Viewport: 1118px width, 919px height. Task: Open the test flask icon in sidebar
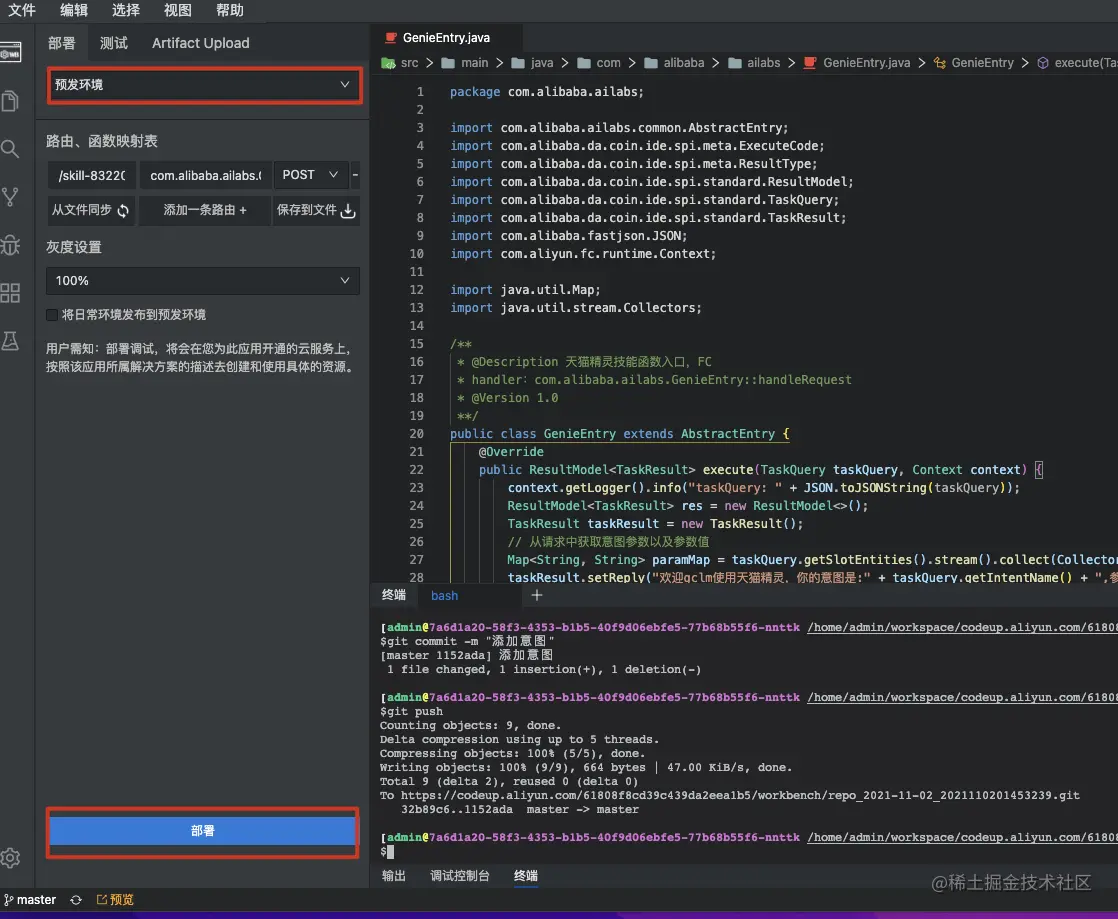(11, 341)
